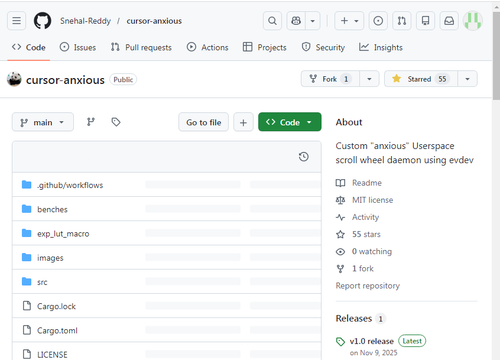Open the Pull requests icon in header

coord(402,21)
